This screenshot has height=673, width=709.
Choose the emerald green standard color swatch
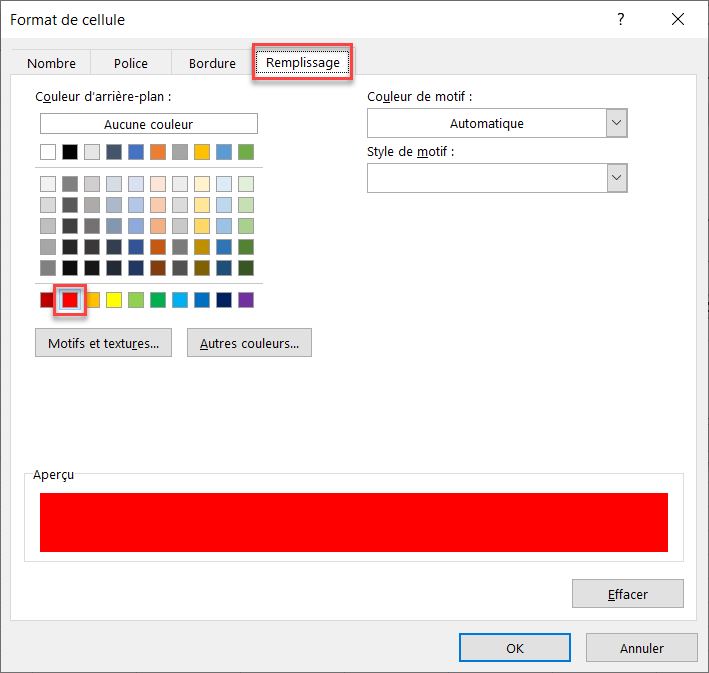pos(158,300)
